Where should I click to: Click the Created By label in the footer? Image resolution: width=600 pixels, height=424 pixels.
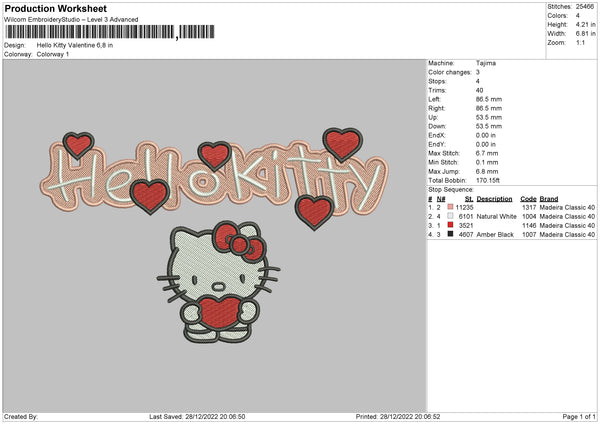pyautogui.click(x=21, y=416)
